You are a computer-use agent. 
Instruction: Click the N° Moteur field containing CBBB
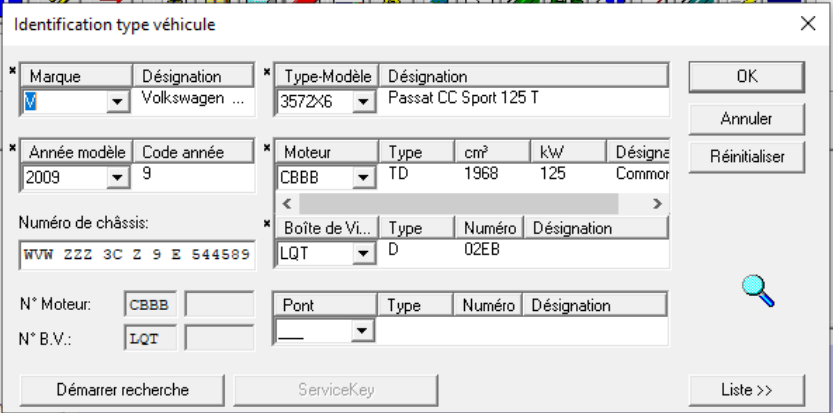(150, 305)
